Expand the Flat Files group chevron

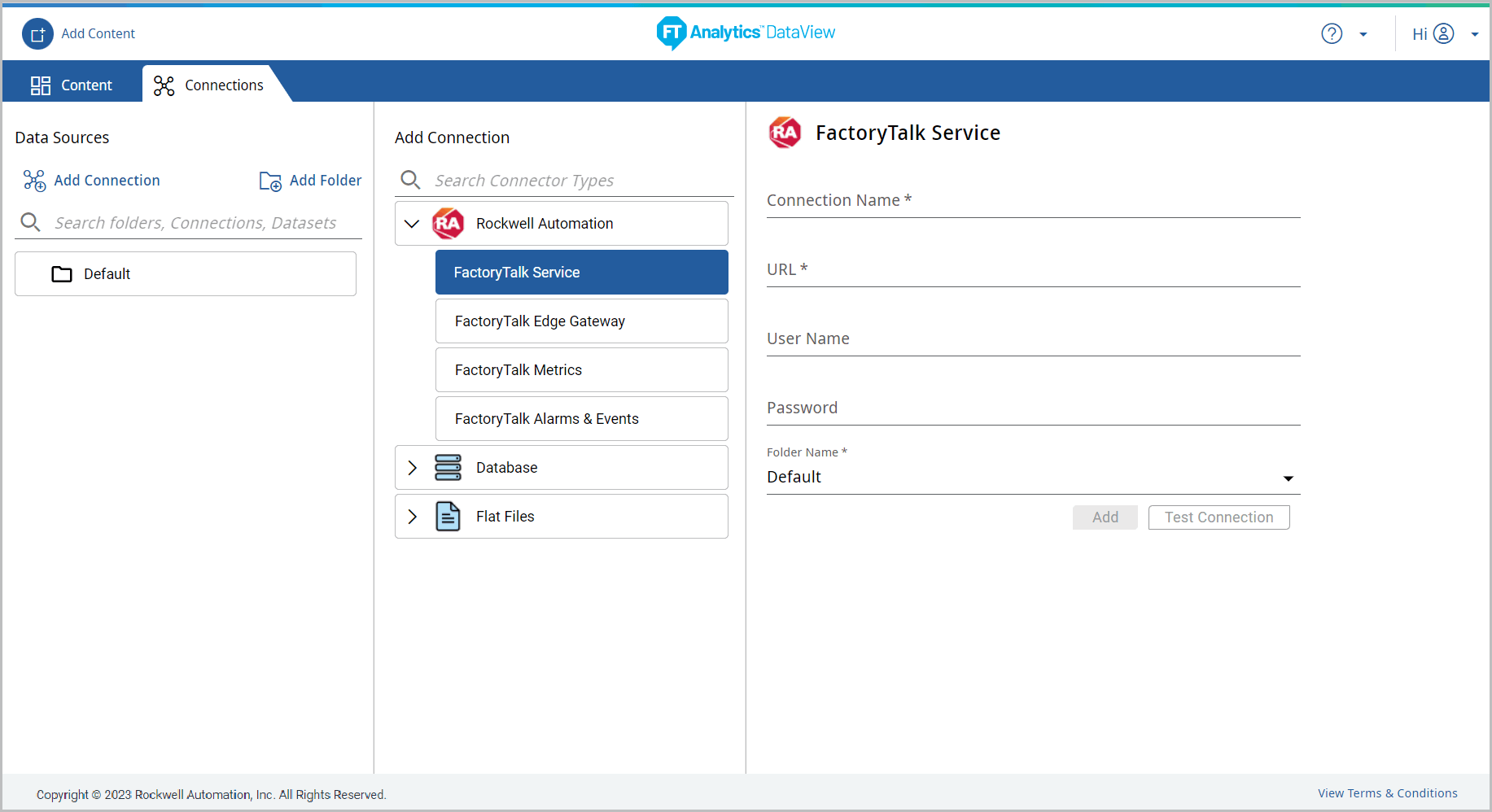pyautogui.click(x=413, y=517)
